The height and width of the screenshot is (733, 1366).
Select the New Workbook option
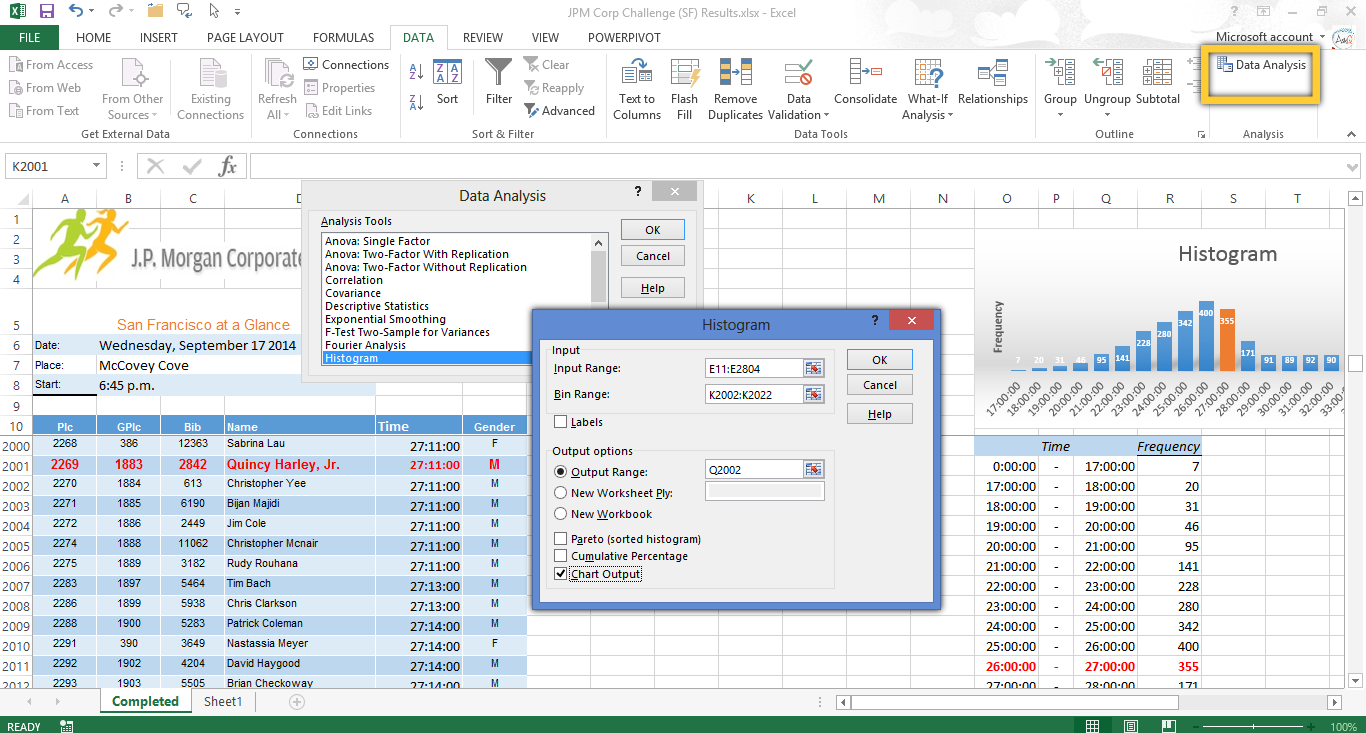(561, 514)
